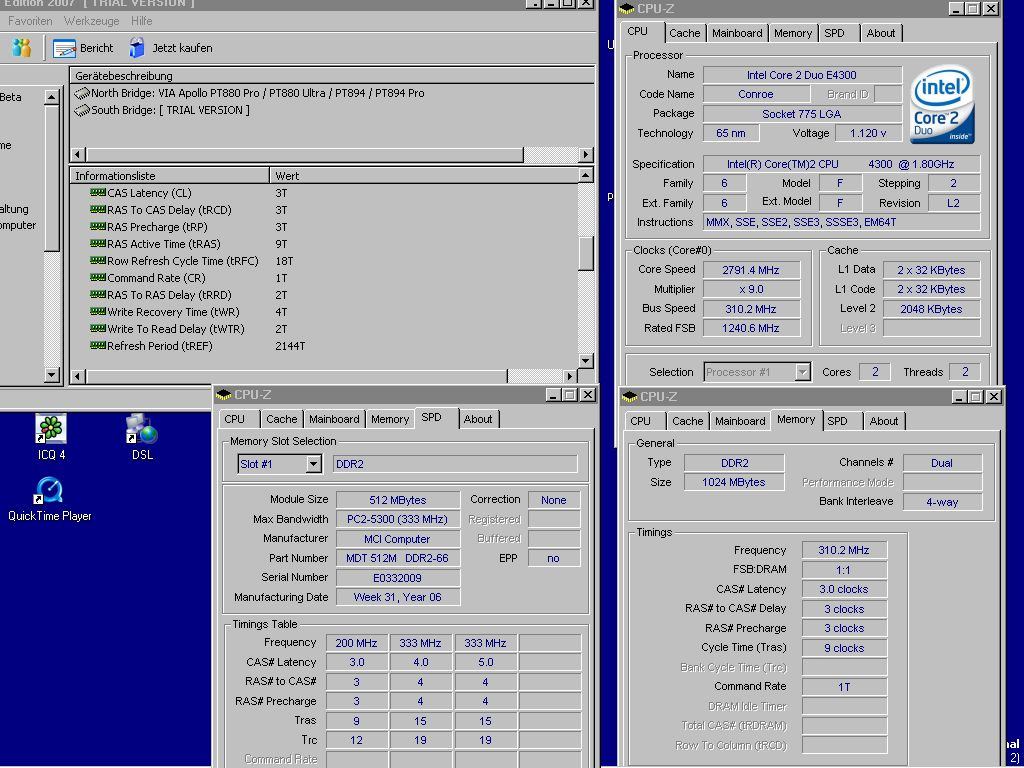
Task: Switch to Mainboard tab in top CPU-Z window
Action: (x=737, y=33)
